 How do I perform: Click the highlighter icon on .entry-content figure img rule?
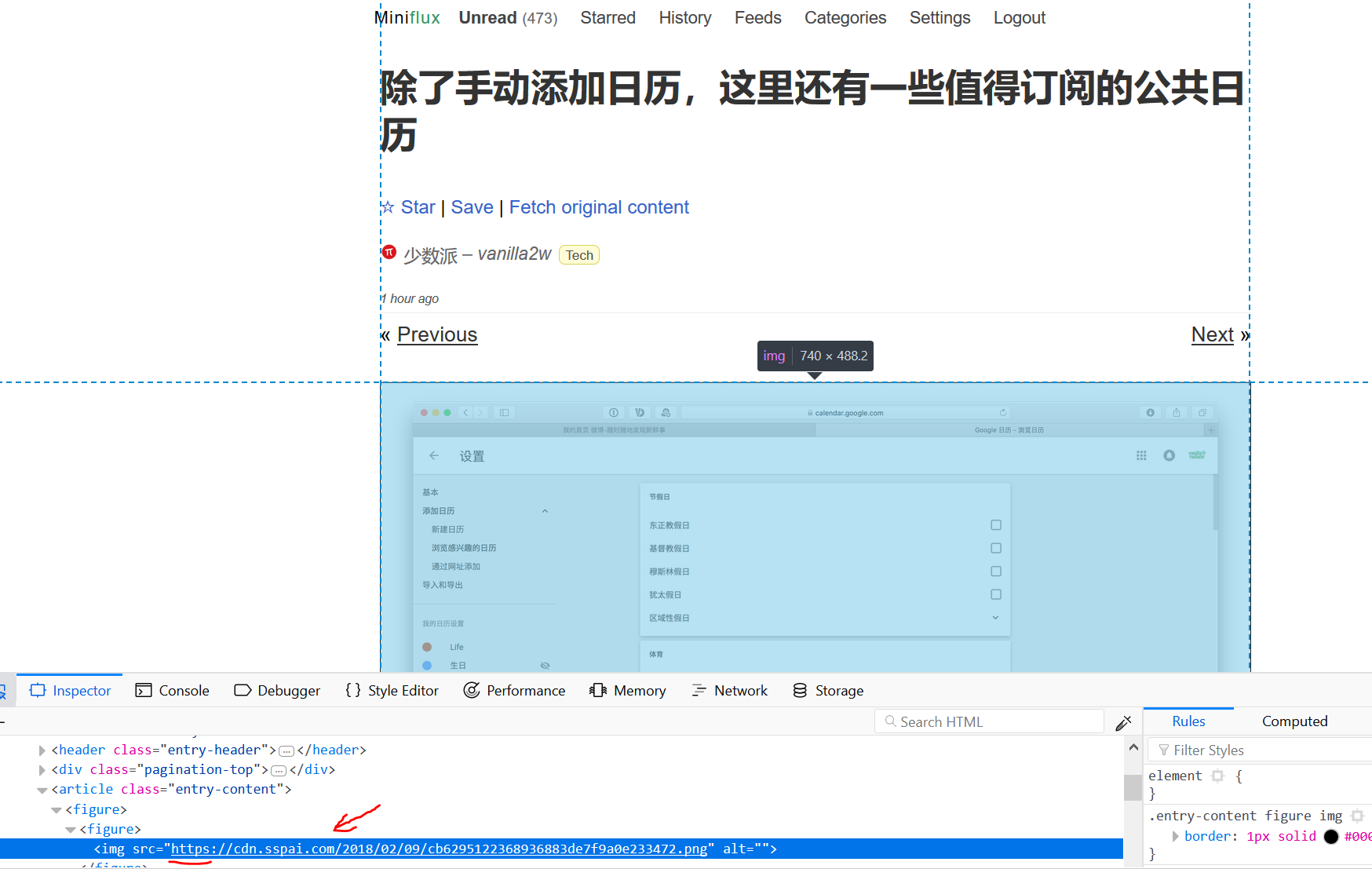pos(1358,816)
